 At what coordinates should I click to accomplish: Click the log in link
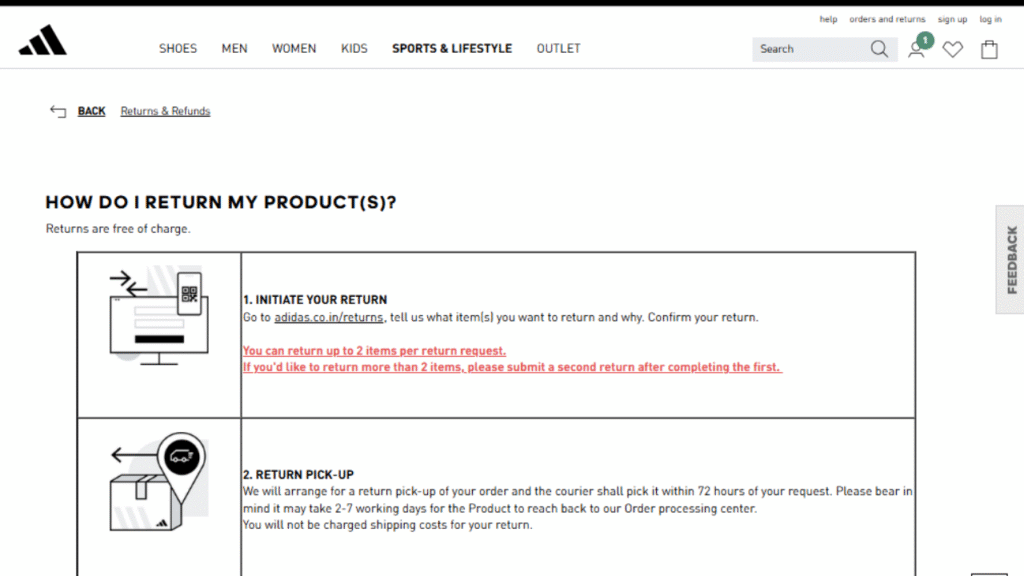990,19
